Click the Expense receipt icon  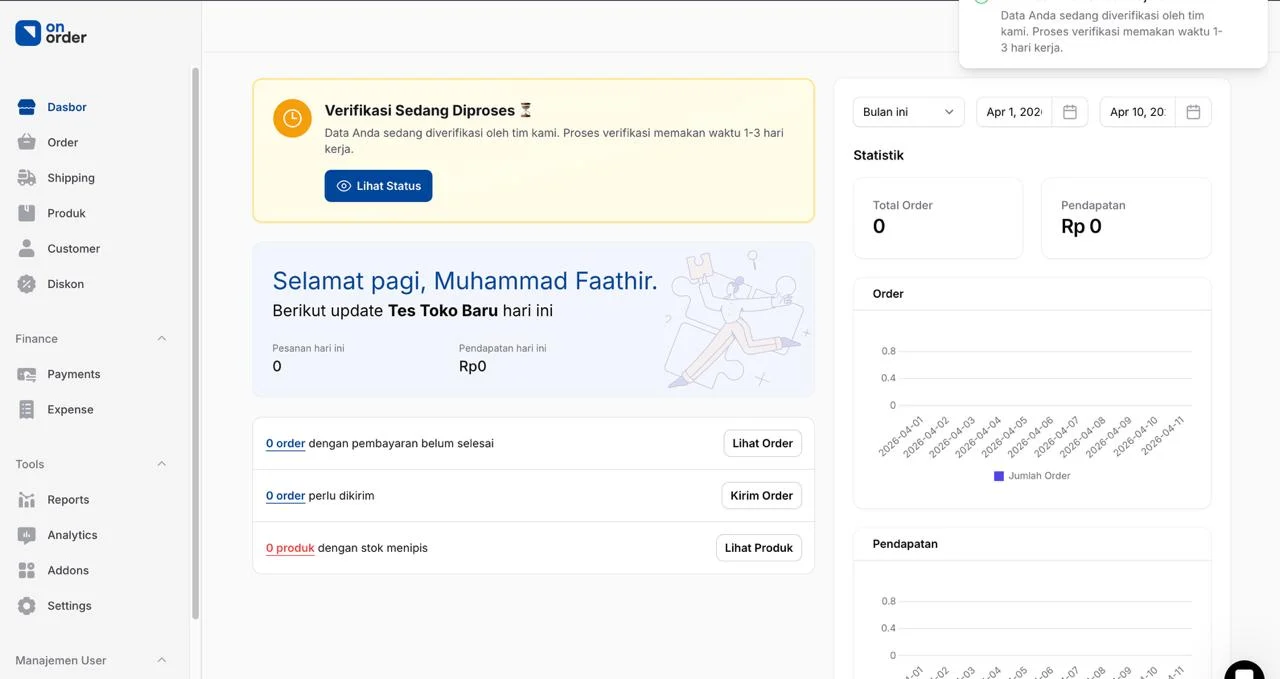coord(27,409)
